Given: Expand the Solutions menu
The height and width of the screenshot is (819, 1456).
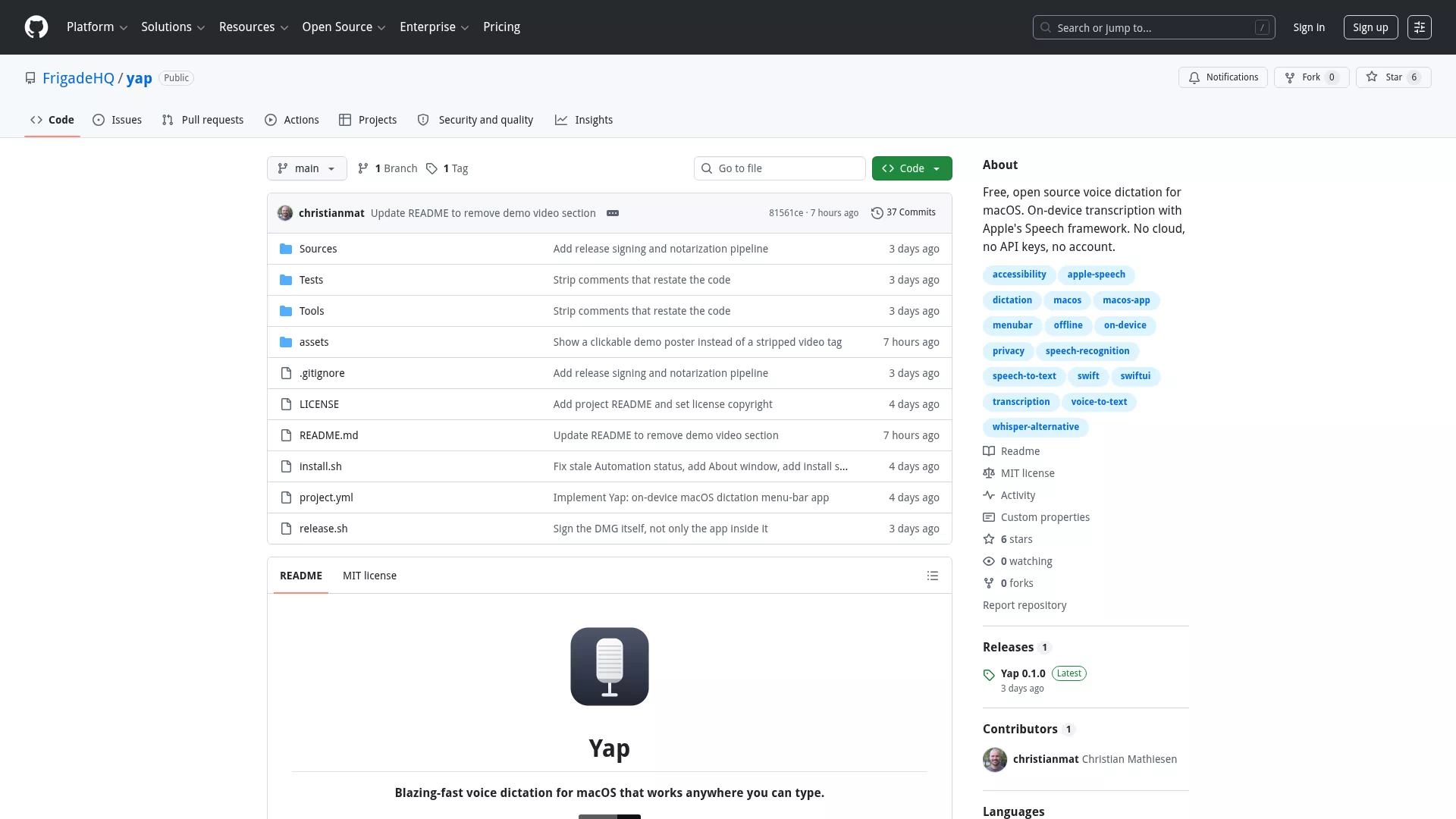Looking at the screenshot, I should [173, 27].
